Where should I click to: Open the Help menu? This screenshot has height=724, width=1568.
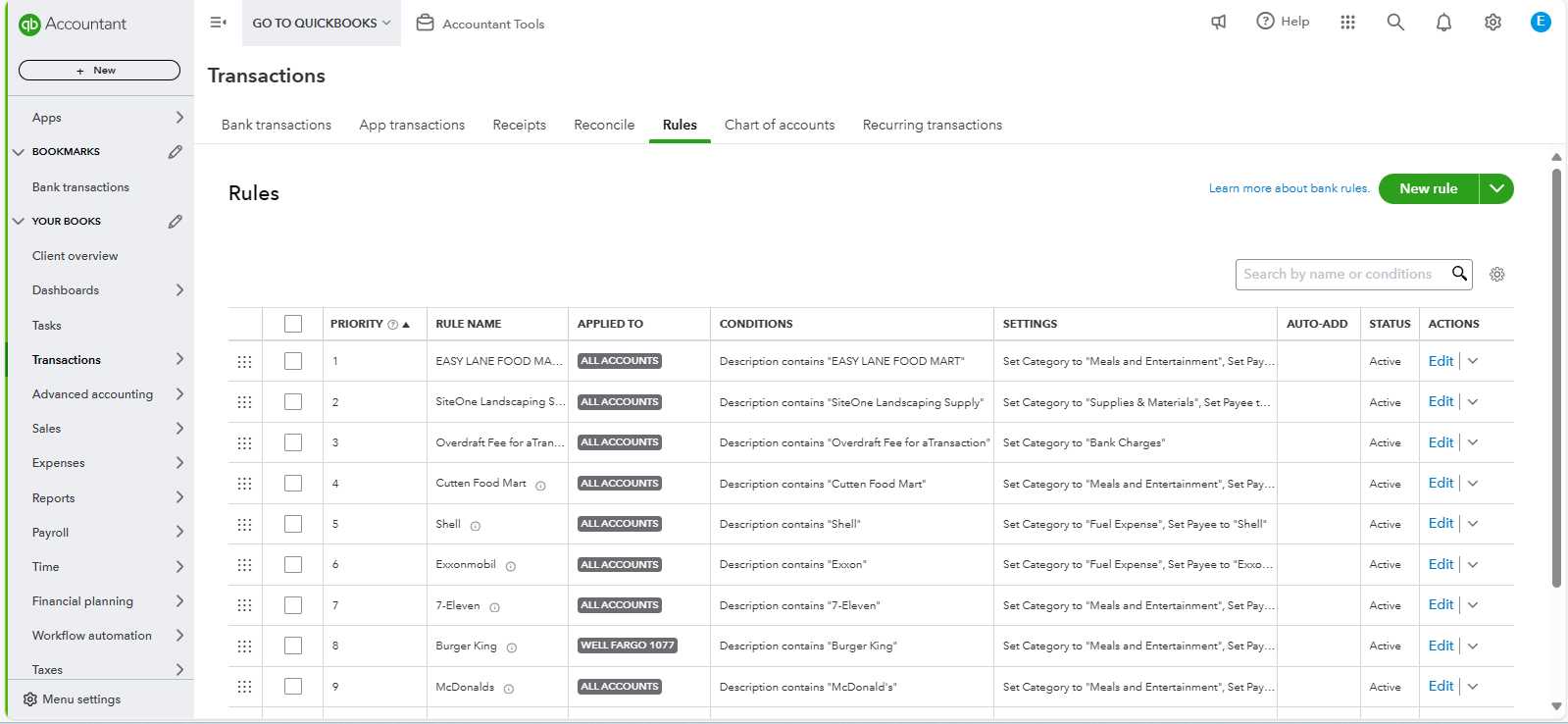click(1283, 22)
